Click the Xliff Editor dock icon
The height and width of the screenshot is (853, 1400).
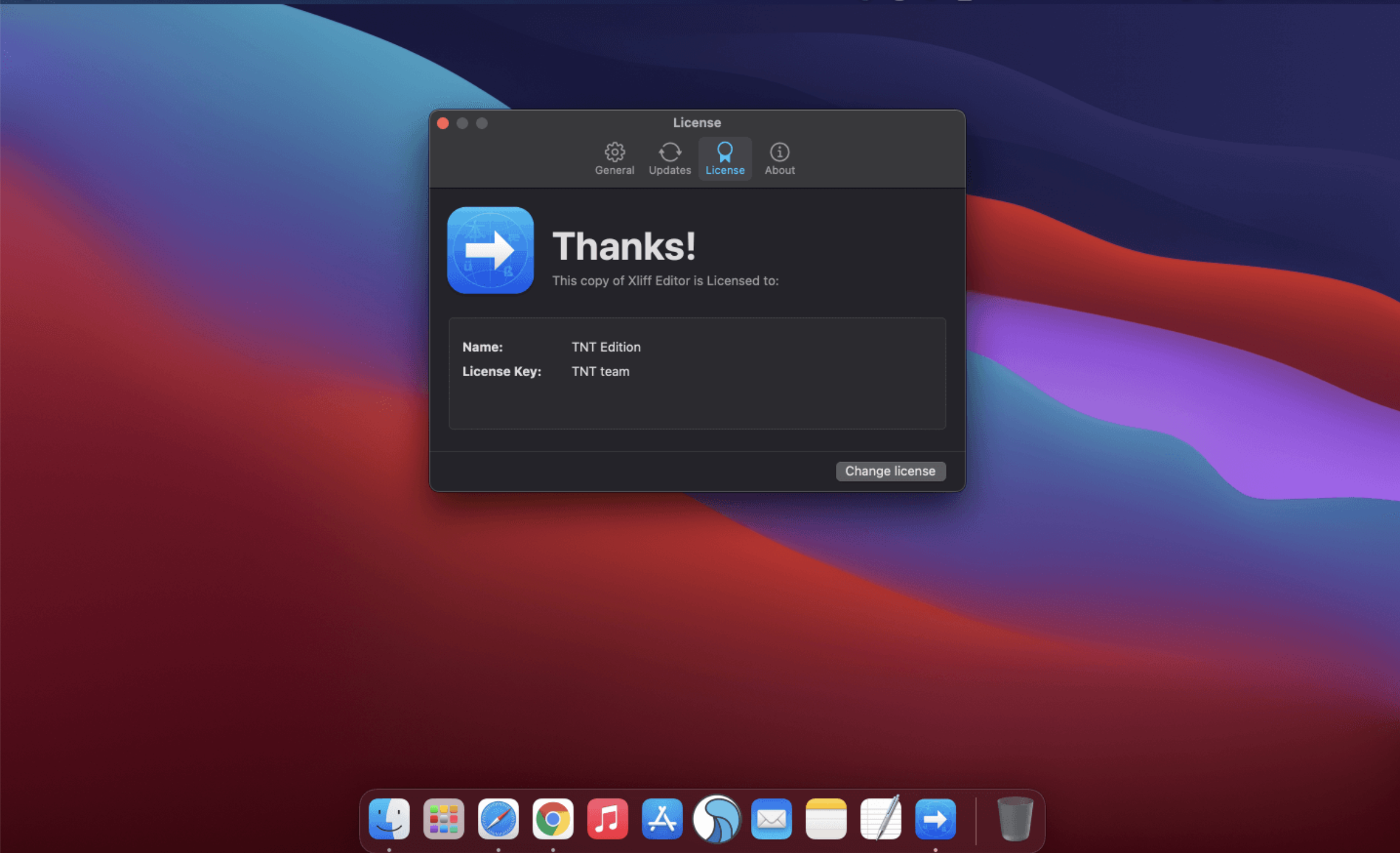pyautogui.click(x=935, y=819)
